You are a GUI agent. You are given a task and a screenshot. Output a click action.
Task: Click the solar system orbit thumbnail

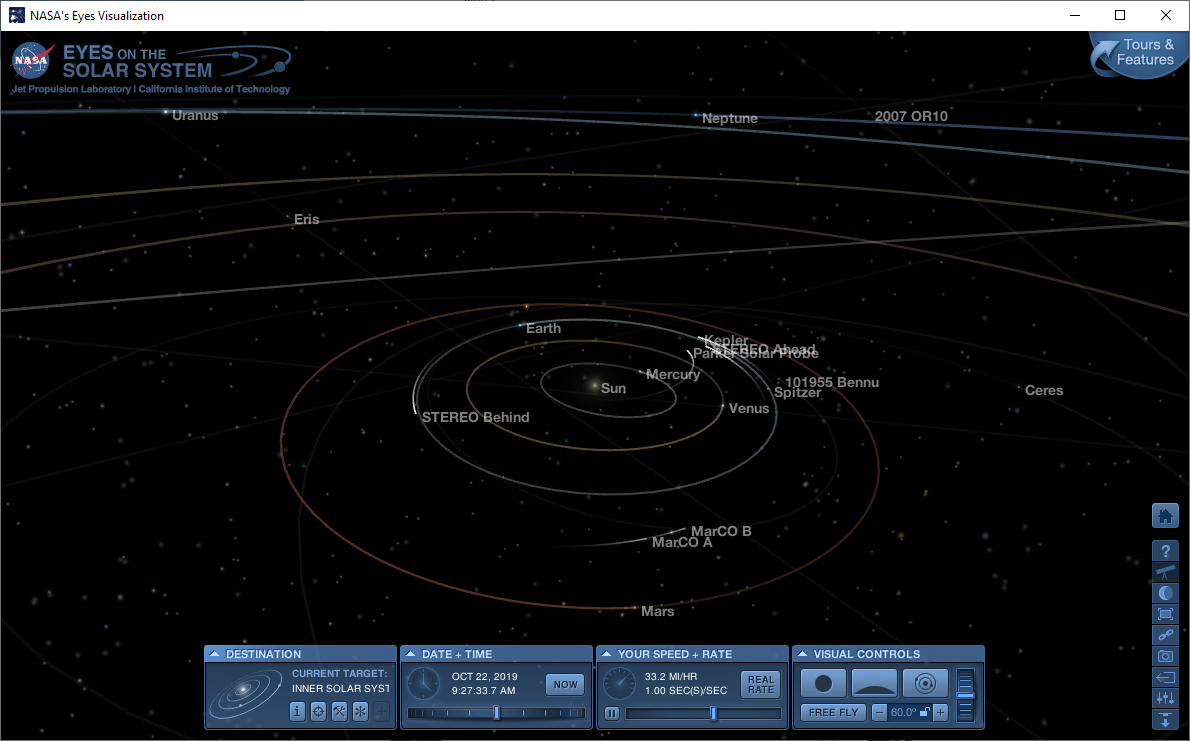[x=244, y=692]
